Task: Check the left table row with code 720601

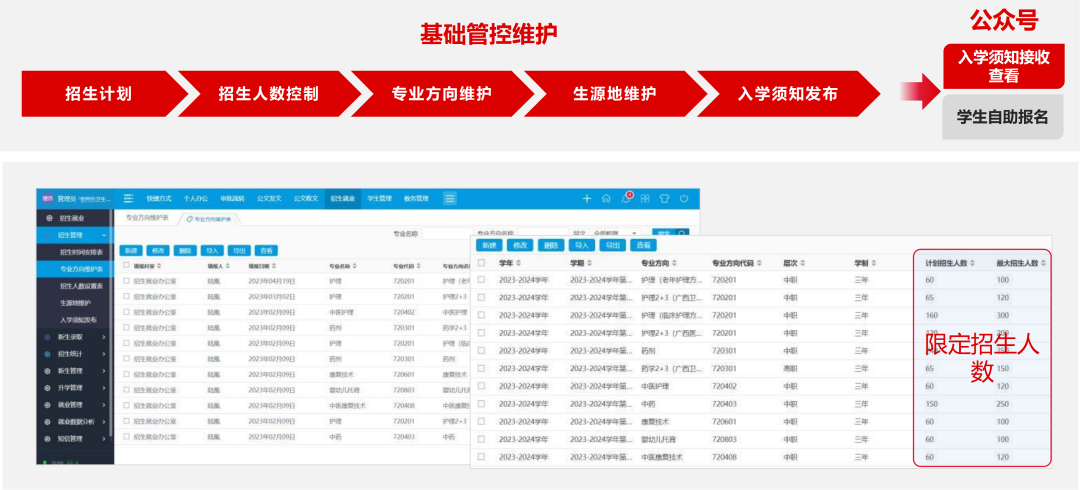Action: [x=126, y=374]
